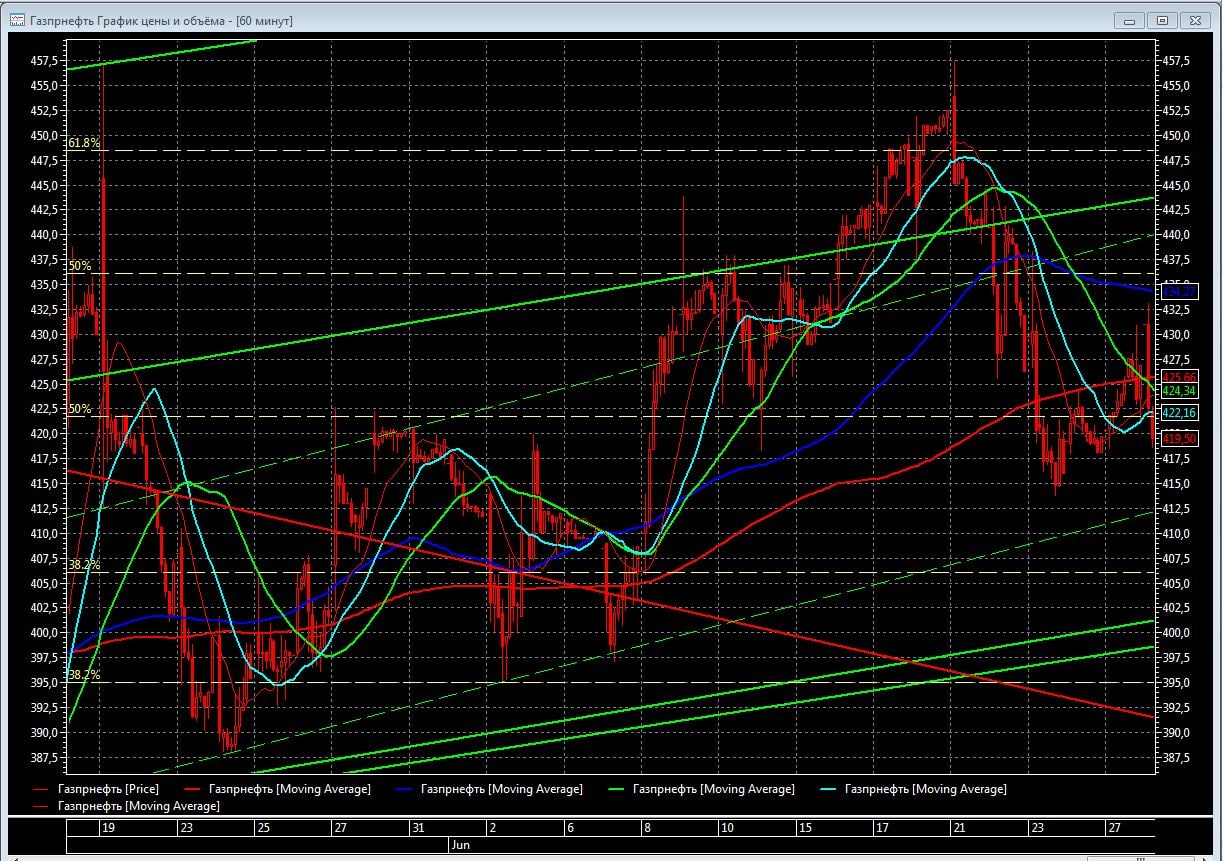
Task: Restore down the Газпрнефть chart window
Action: coord(1162,20)
